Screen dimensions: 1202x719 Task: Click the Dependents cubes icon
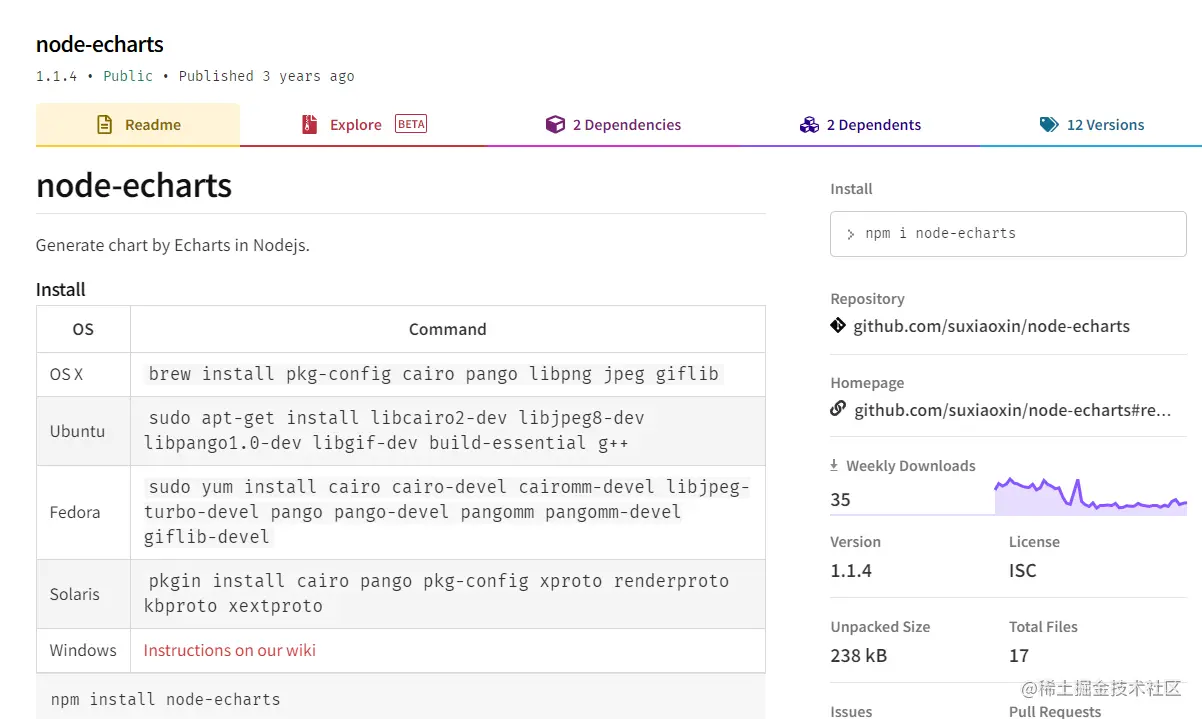click(809, 125)
